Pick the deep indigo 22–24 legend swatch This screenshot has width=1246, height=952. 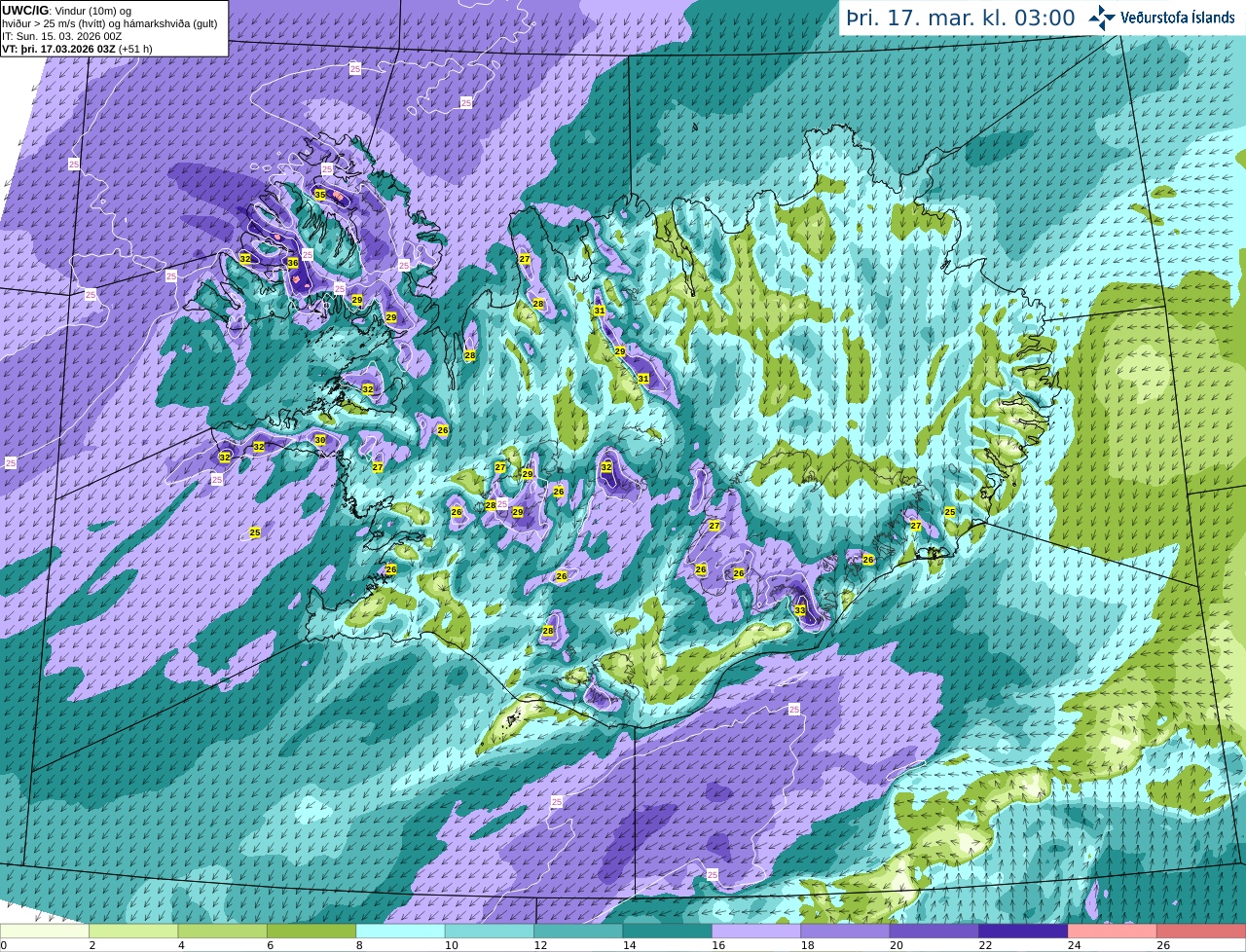1023,932
